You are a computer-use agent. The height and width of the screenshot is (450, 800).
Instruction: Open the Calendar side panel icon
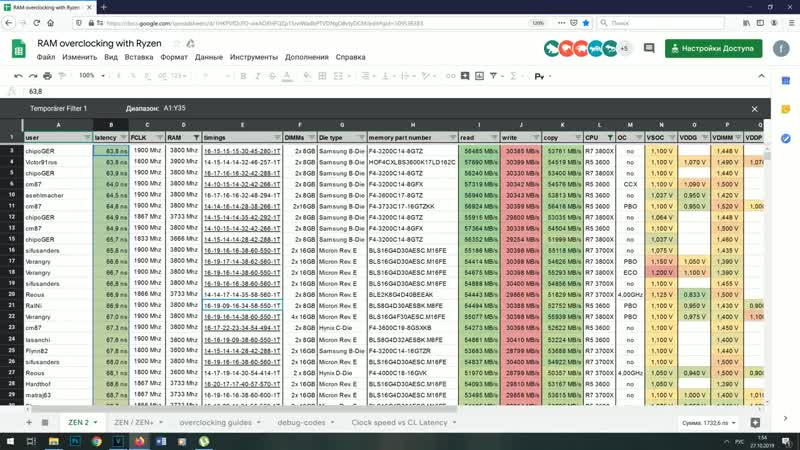pos(786,81)
